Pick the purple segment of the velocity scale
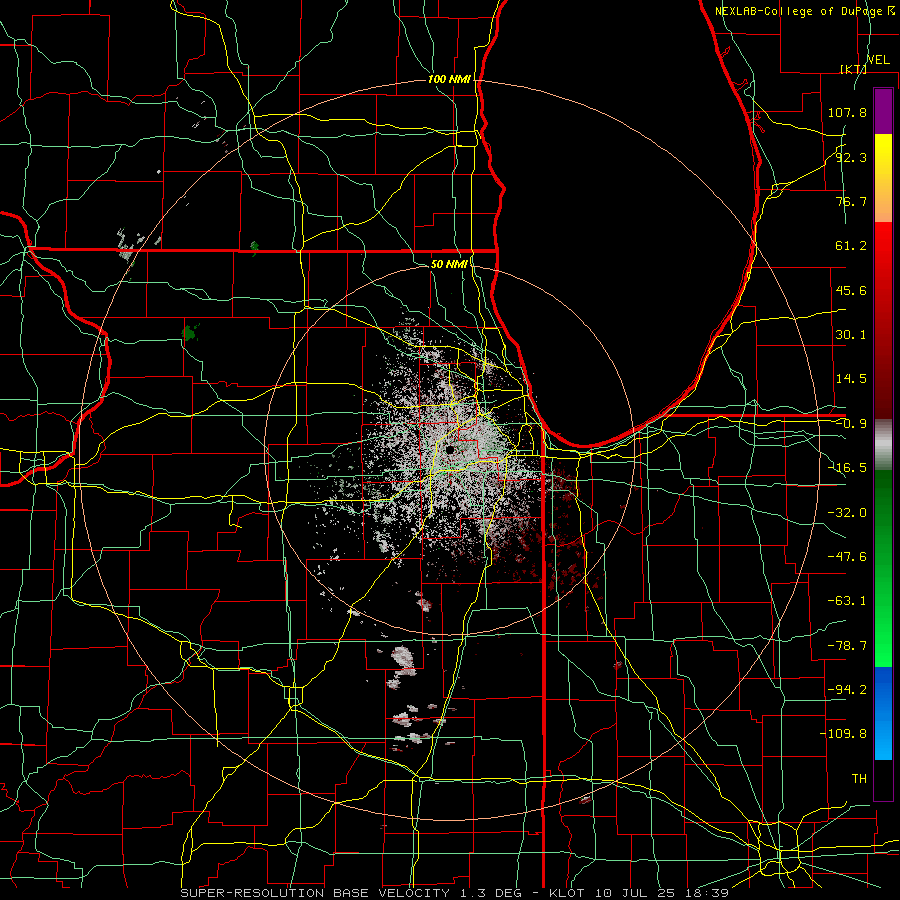Image resolution: width=900 pixels, height=900 pixels. click(x=883, y=111)
